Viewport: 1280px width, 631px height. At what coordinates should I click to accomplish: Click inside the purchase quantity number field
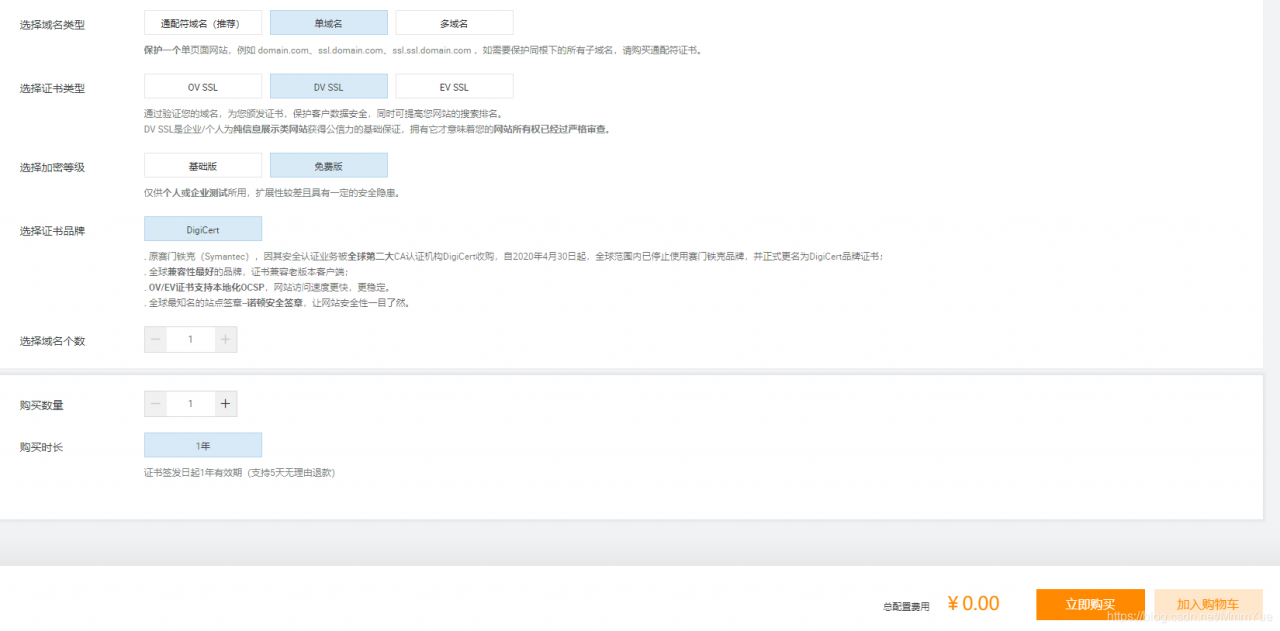click(x=190, y=404)
